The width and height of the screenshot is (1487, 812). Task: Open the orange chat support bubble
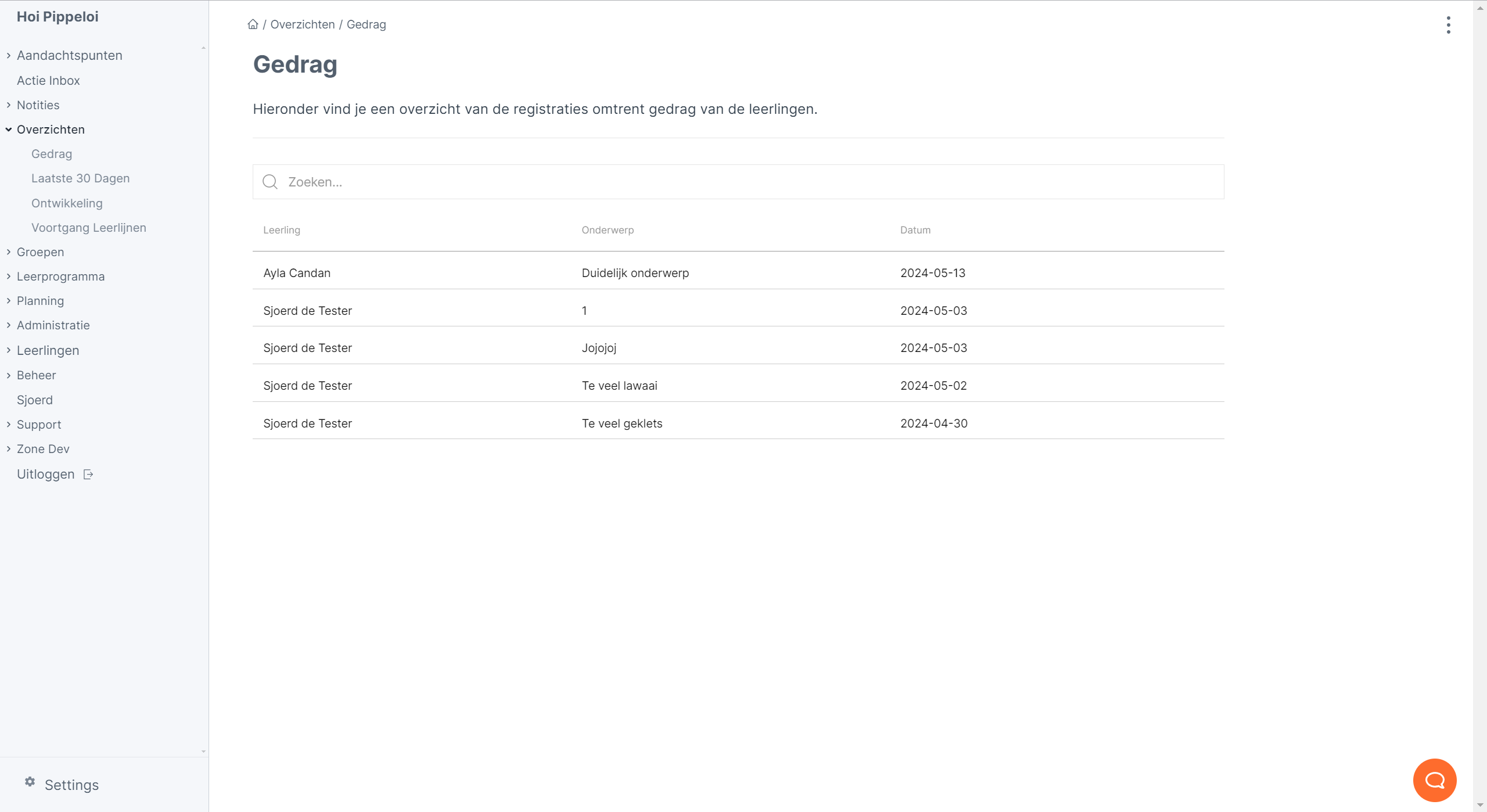click(x=1434, y=780)
